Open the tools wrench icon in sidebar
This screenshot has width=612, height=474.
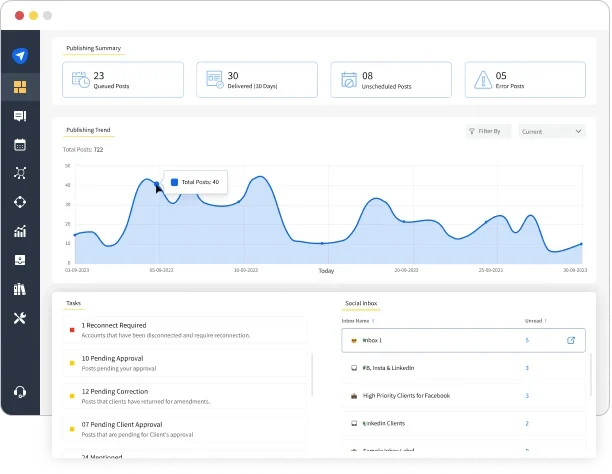click(x=20, y=319)
